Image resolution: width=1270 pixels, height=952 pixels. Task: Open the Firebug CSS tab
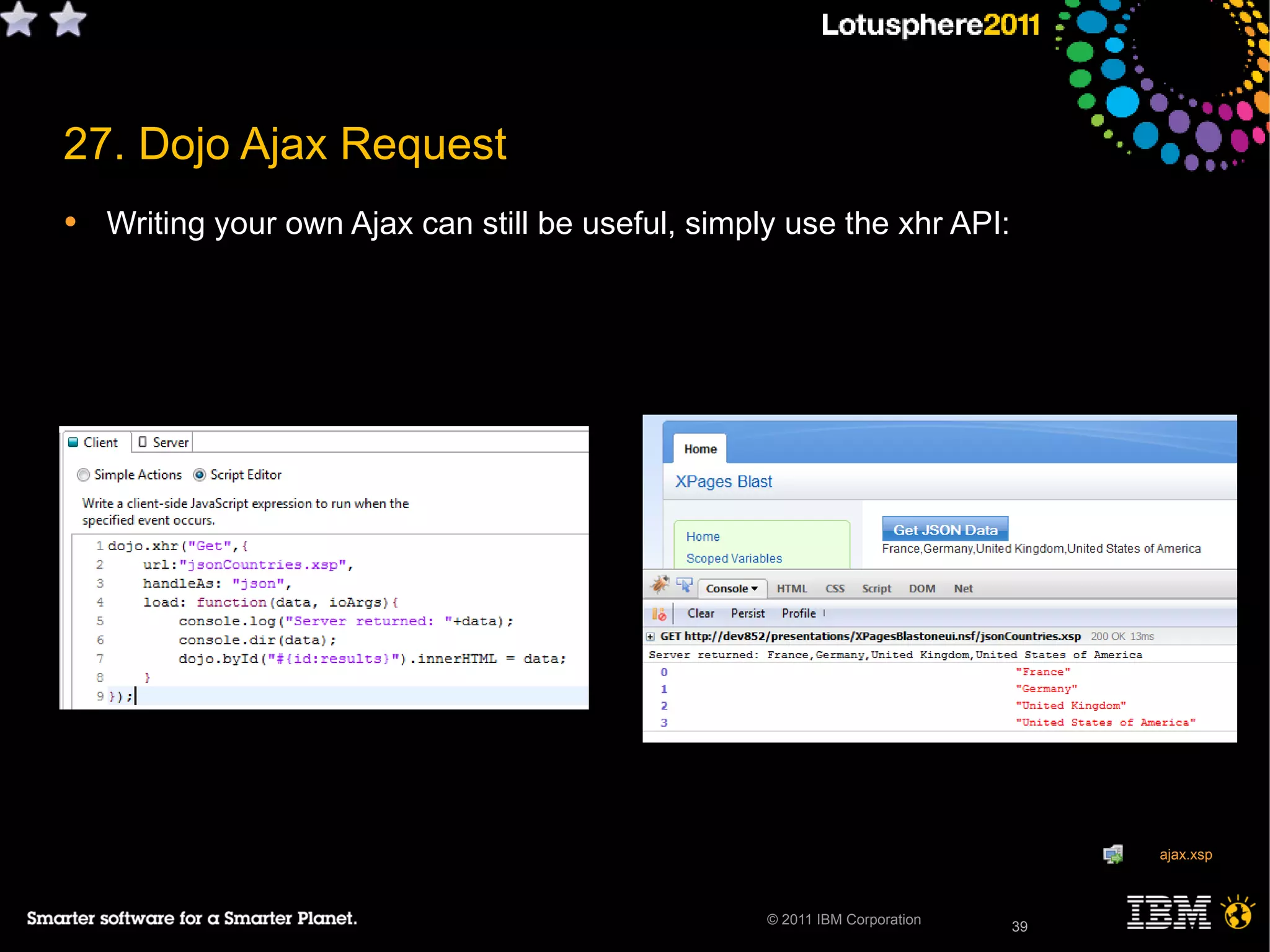click(835, 589)
